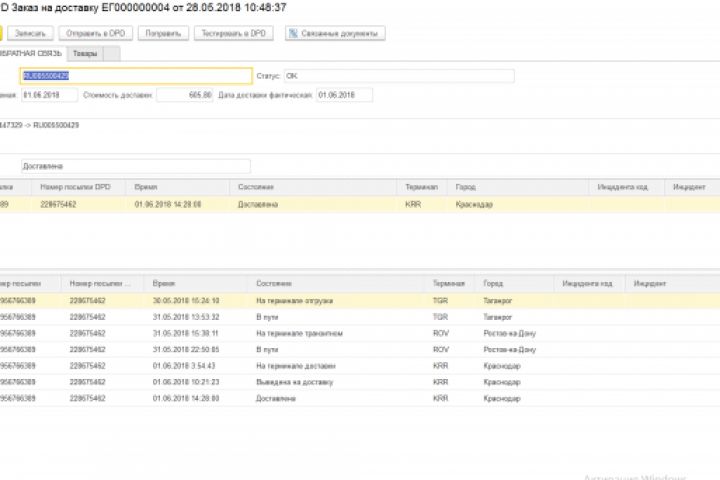Select the row На терминале отгрузки
Viewport: 720px width, 480px height.
coord(360,301)
